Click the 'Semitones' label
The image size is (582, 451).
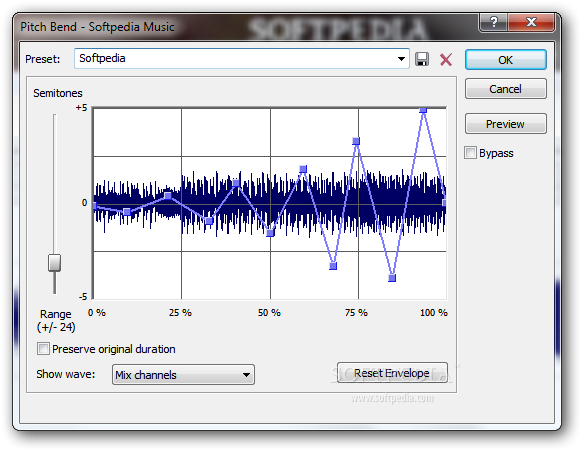pos(58,93)
